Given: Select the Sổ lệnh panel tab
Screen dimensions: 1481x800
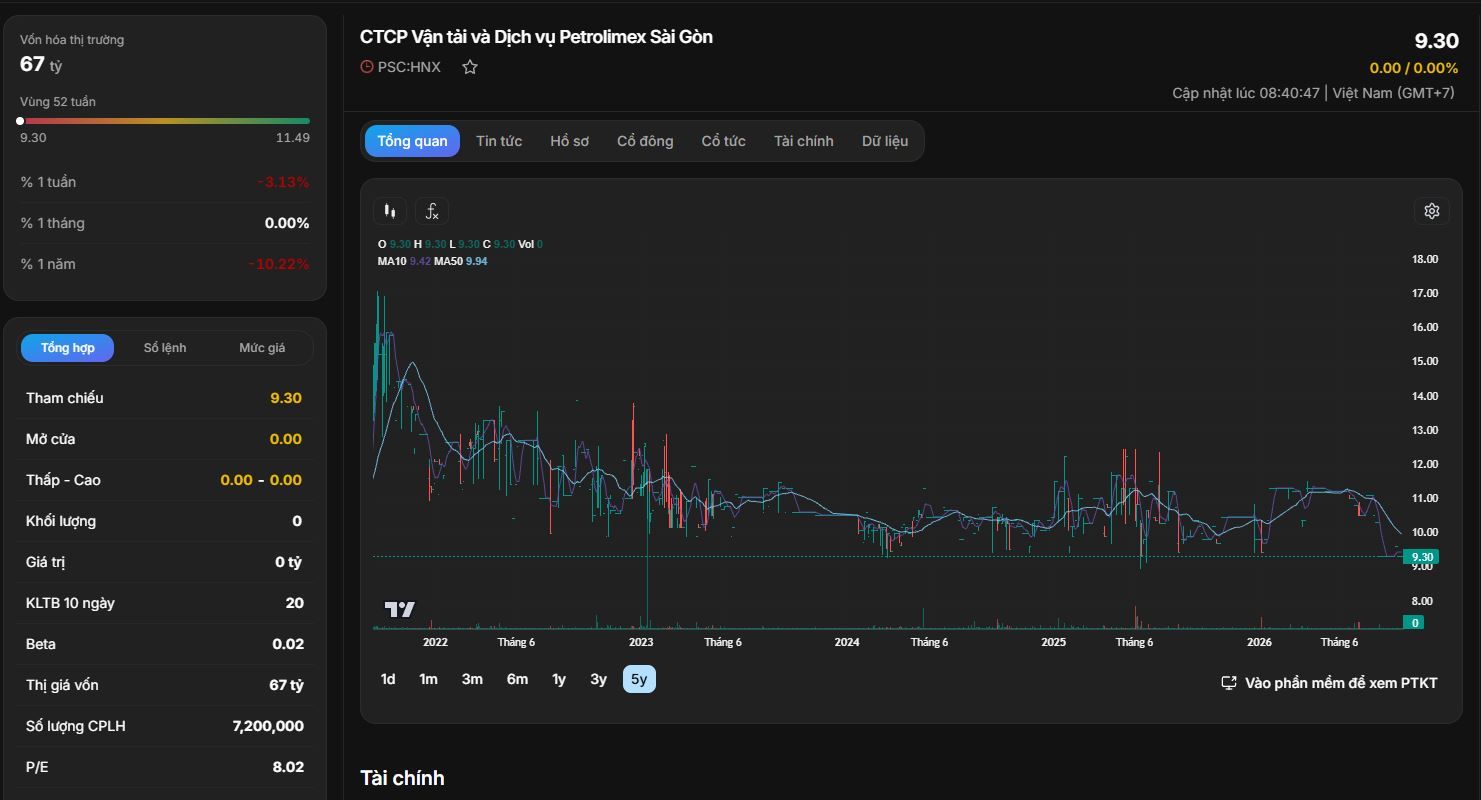Looking at the screenshot, I should [165, 348].
